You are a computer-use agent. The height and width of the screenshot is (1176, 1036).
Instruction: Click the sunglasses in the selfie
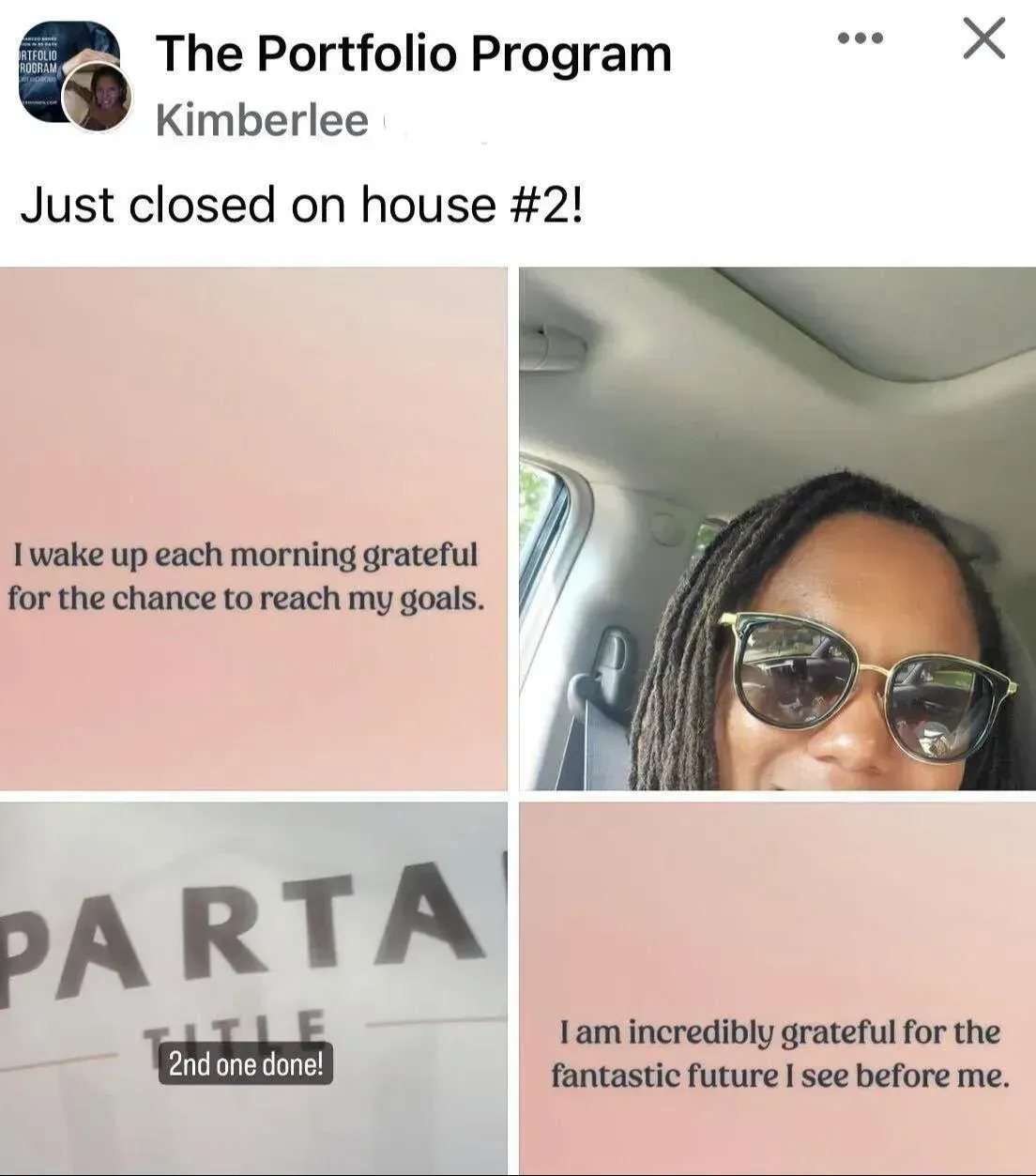tap(859, 685)
